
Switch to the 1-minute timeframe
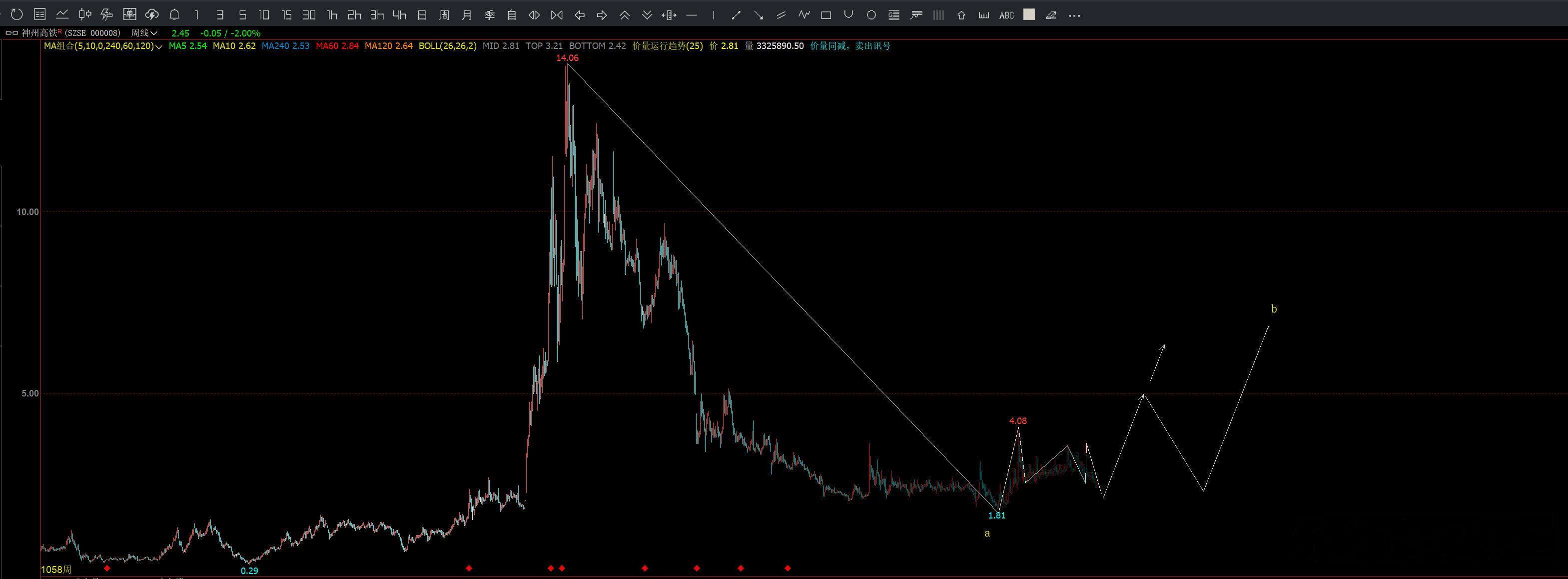196,15
